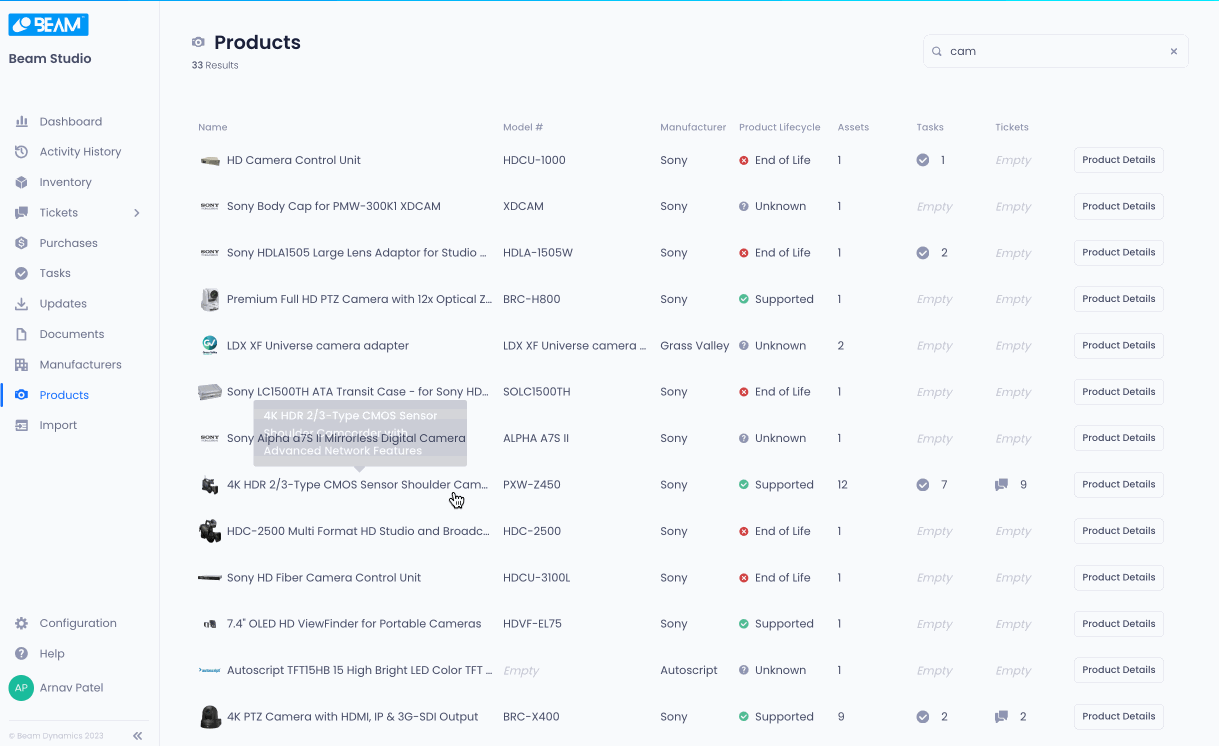Sort by Manufacturer column header
The height and width of the screenshot is (746, 1219).
tap(693, 127)
